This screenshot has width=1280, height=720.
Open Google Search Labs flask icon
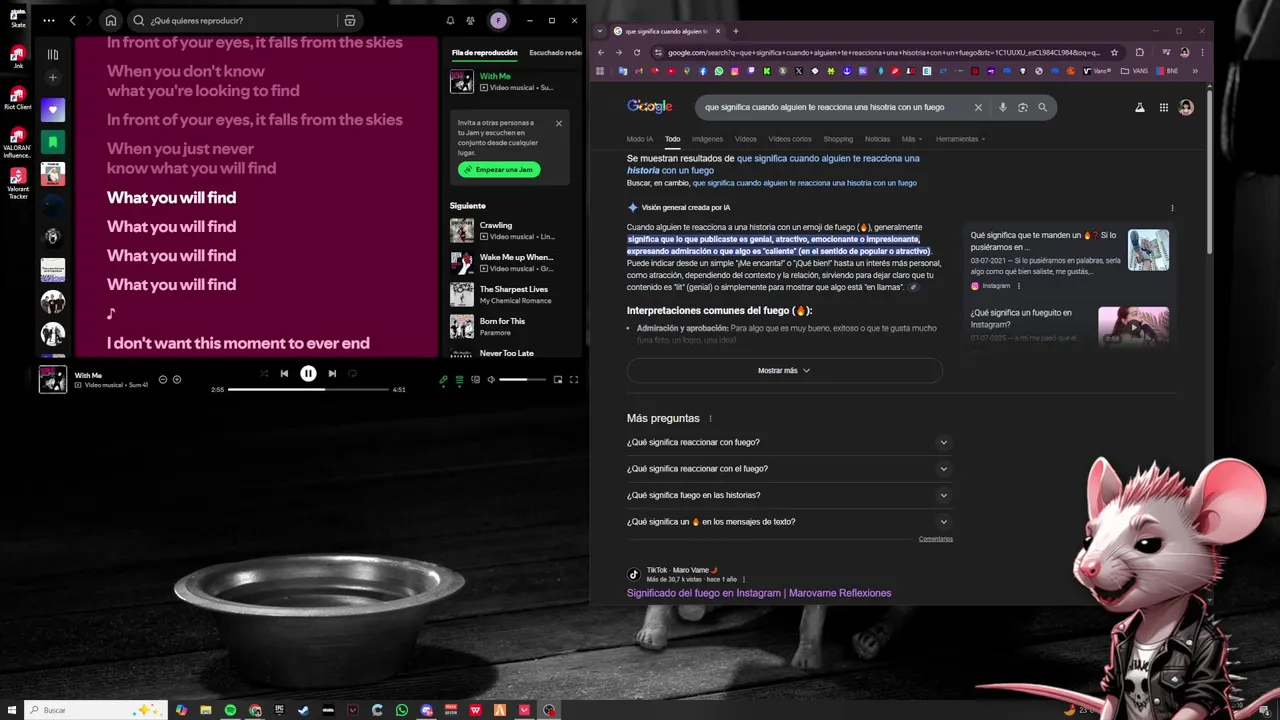pyautogui.click(x=1139, y=107)
